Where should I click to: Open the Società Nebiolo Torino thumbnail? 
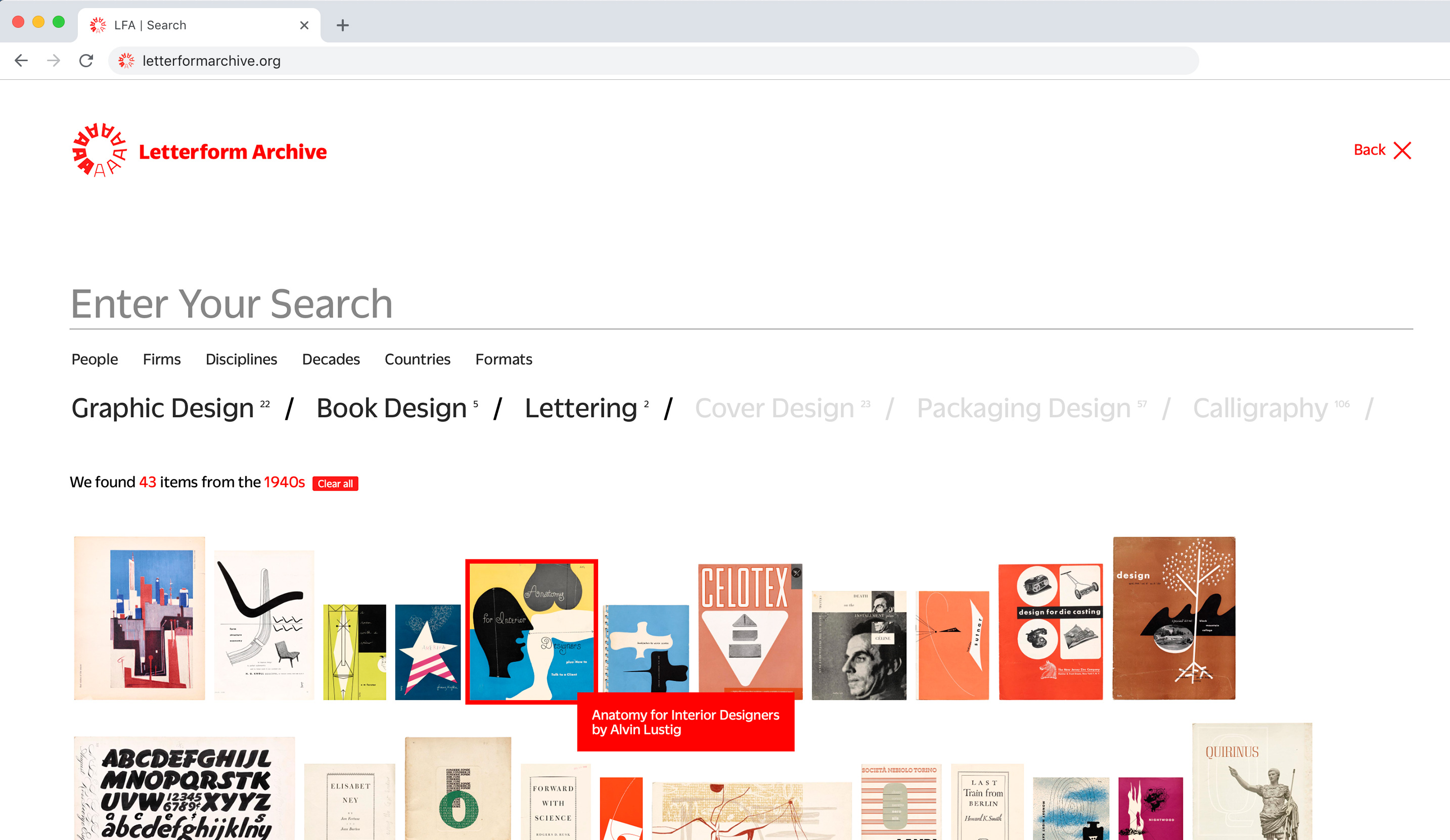900,802
